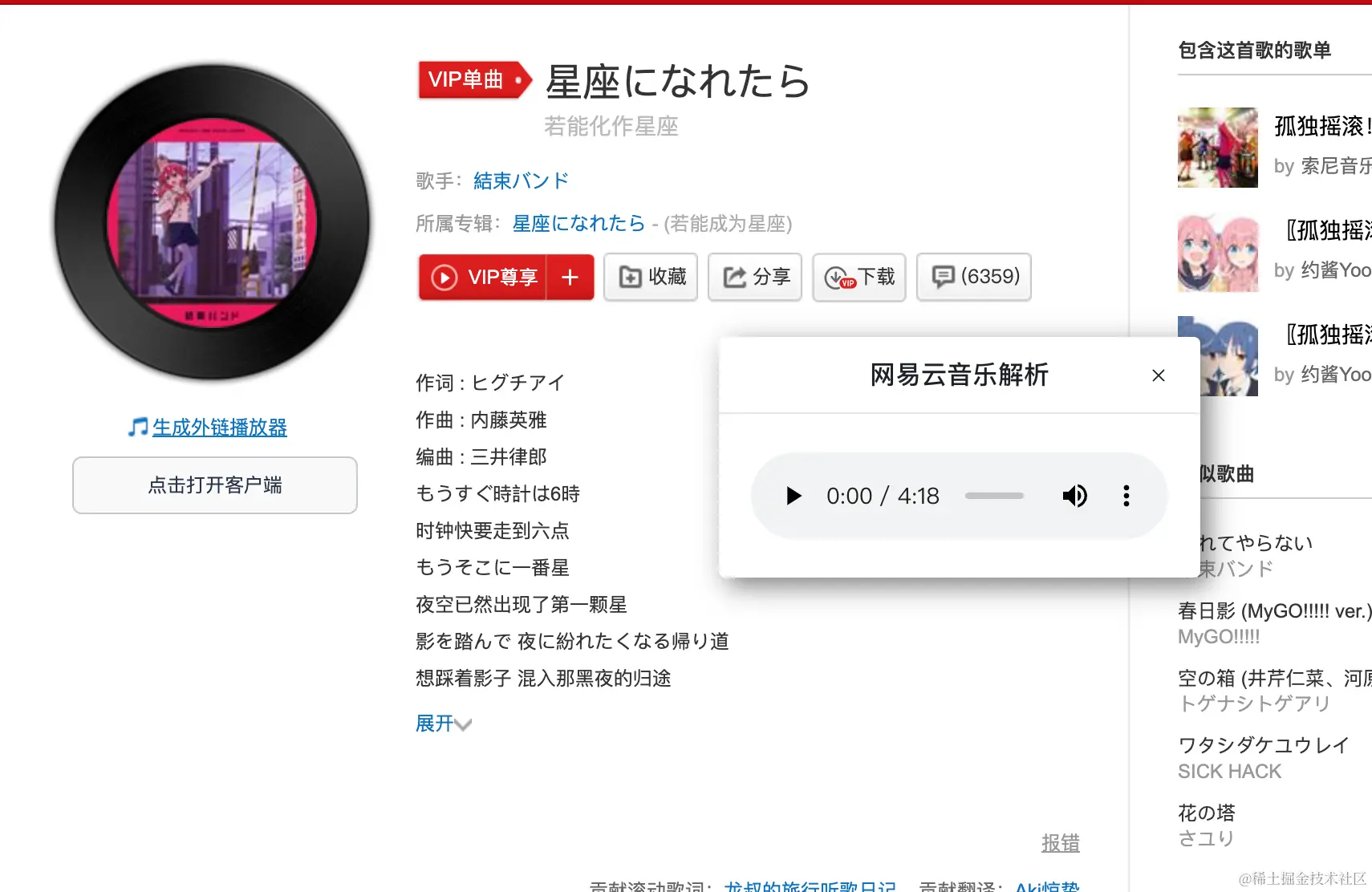Click the music note icon beside 生成外链播放器
The image size is (1372, 892).
click(x=138, y=428)
